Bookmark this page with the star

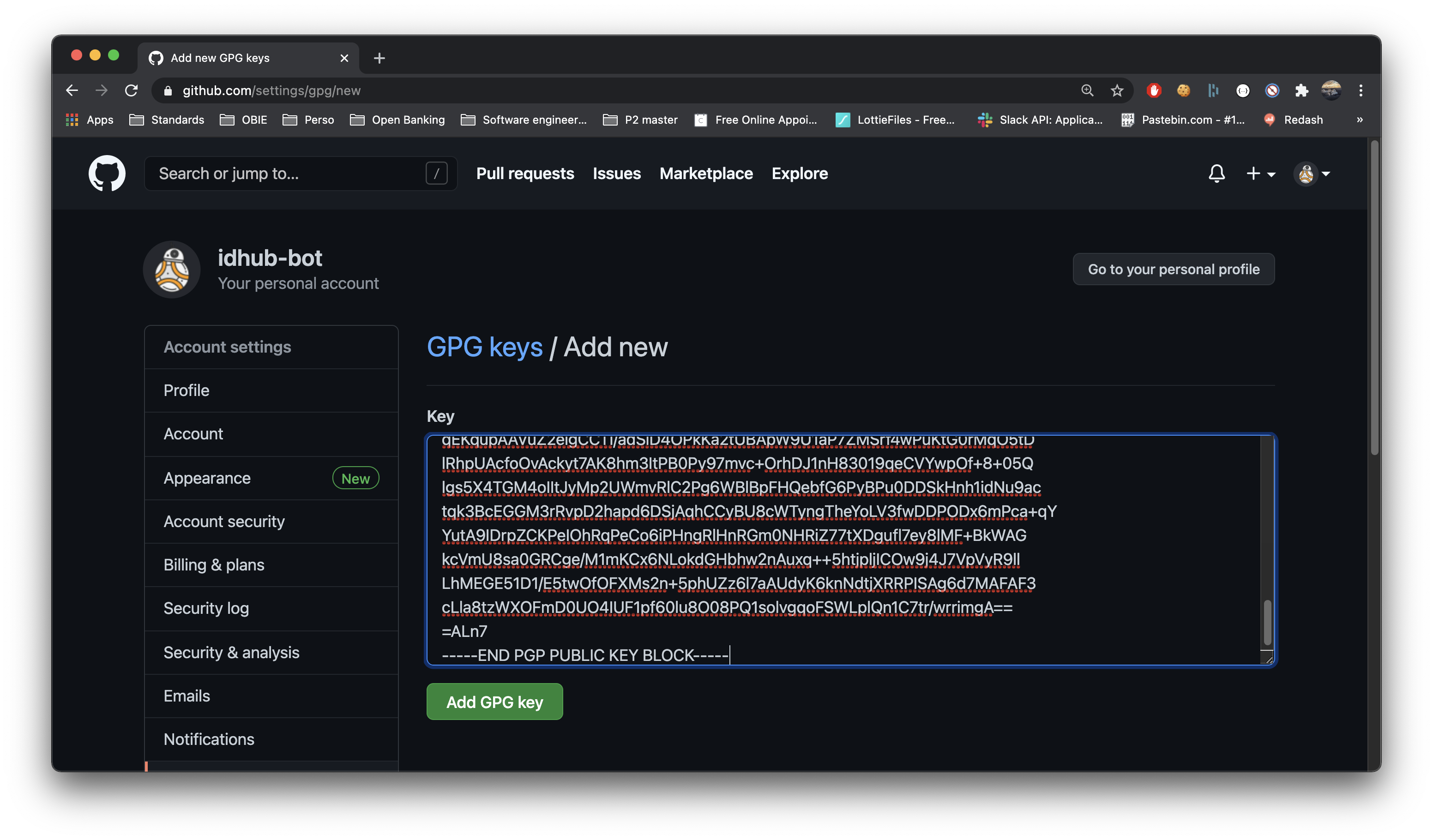click(x=1117, y=90)
